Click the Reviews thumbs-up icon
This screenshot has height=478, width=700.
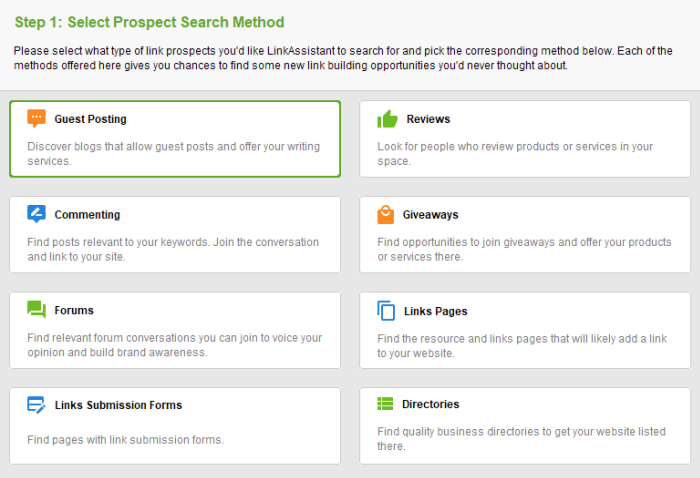[387, 119]
